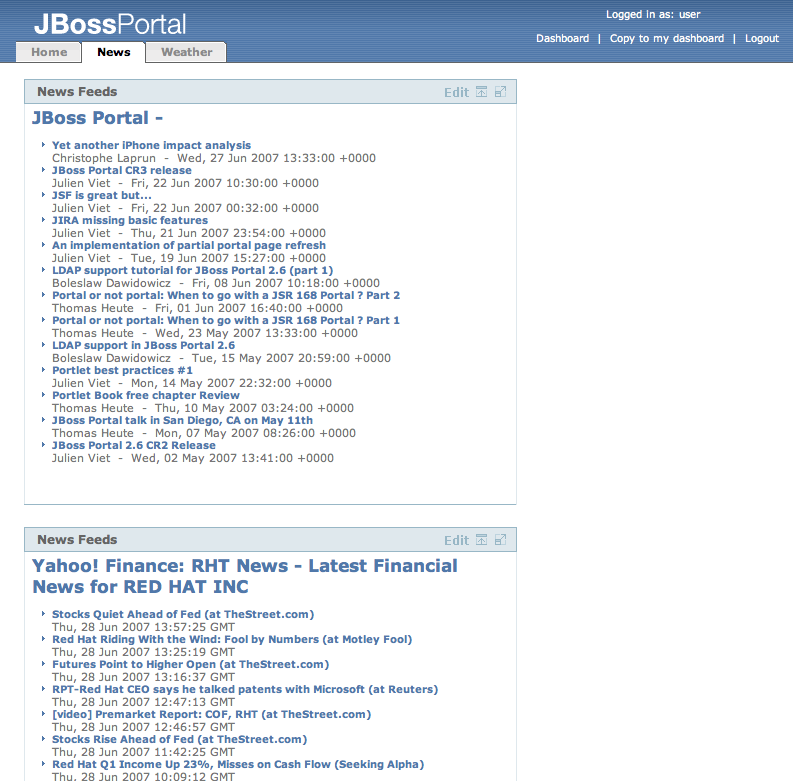The height and width of the screenshot is (781, 793).
Task: Click Edit on the Yahoo Finance feed portlet
Action: 456,540
